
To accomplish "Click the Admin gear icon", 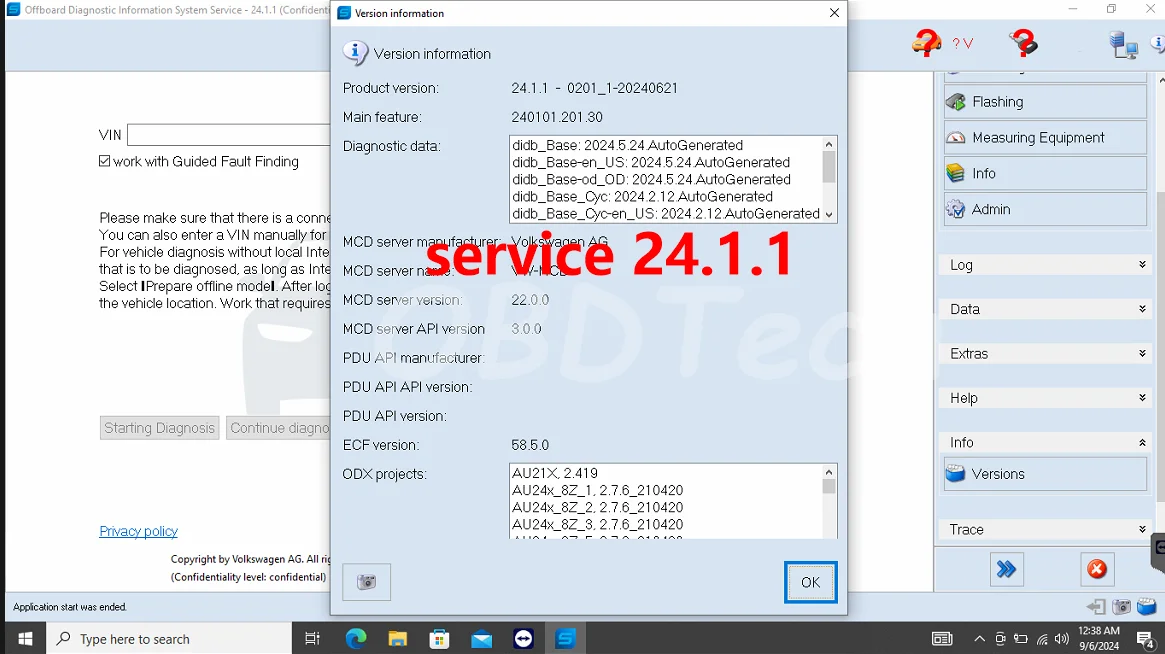I will click(955, 209).
